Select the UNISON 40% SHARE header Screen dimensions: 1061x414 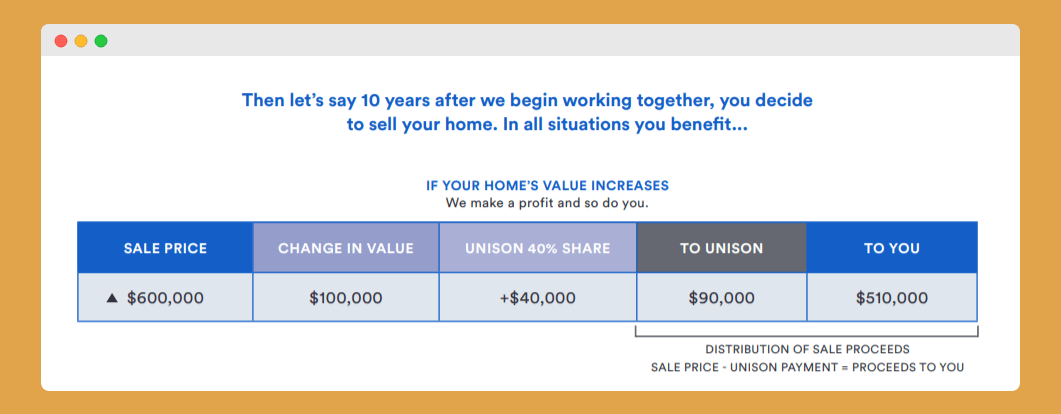pyautogui.click(x=538, y=248)
